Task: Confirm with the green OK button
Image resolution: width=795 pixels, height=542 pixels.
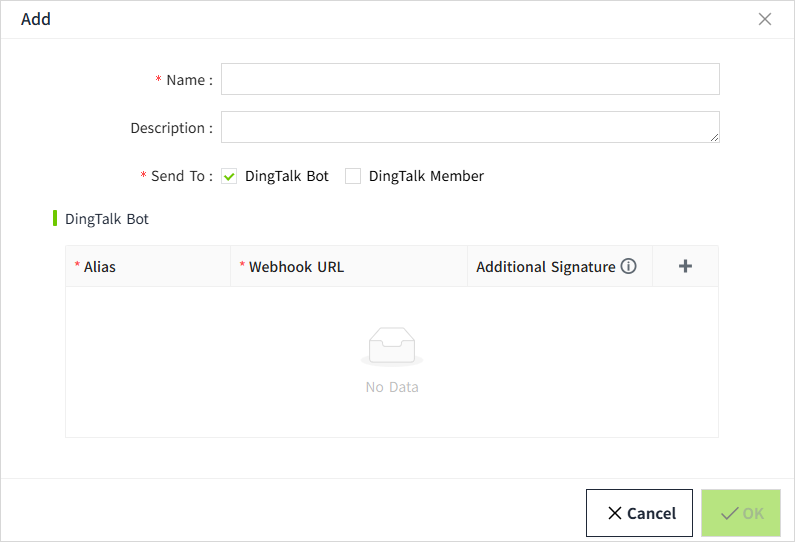Action: (x=741, y=513)
